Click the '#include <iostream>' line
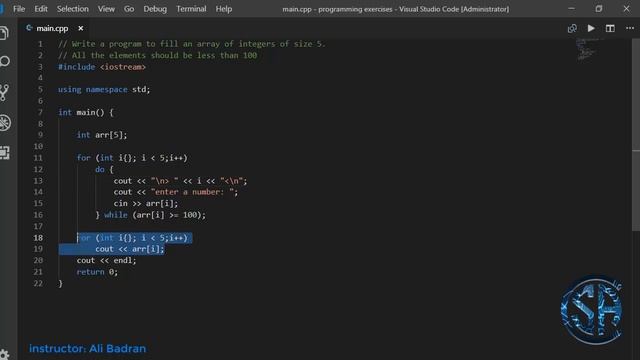 tap(102, 67)
